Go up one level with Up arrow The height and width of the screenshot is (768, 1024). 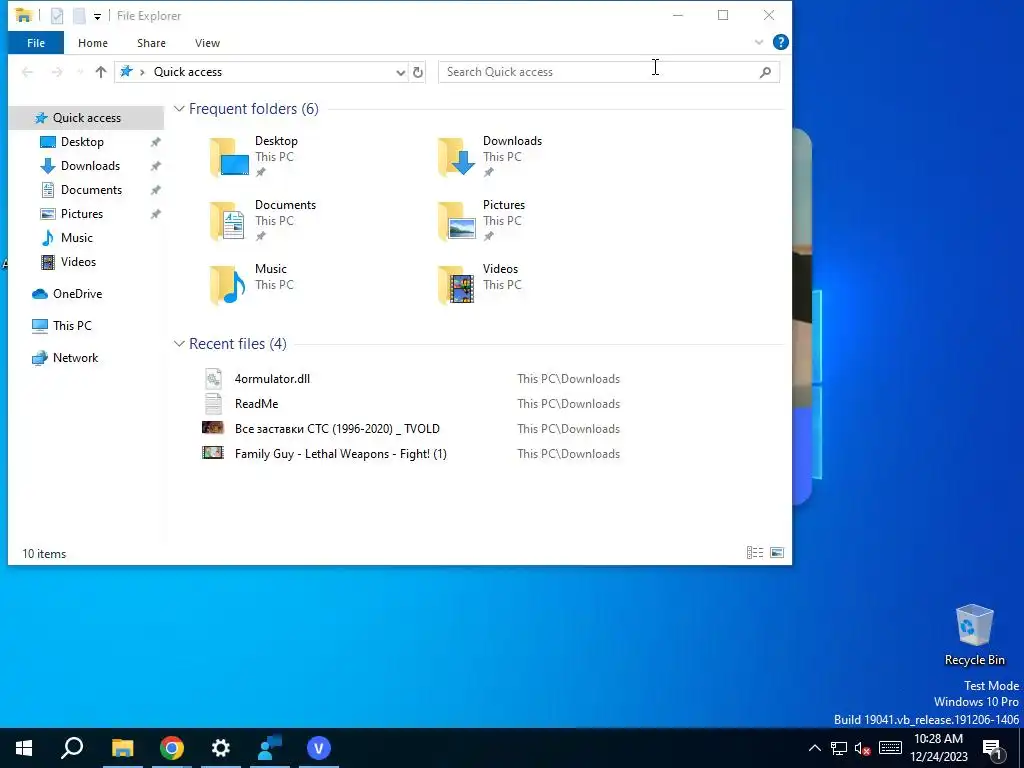tap(101, 72)
